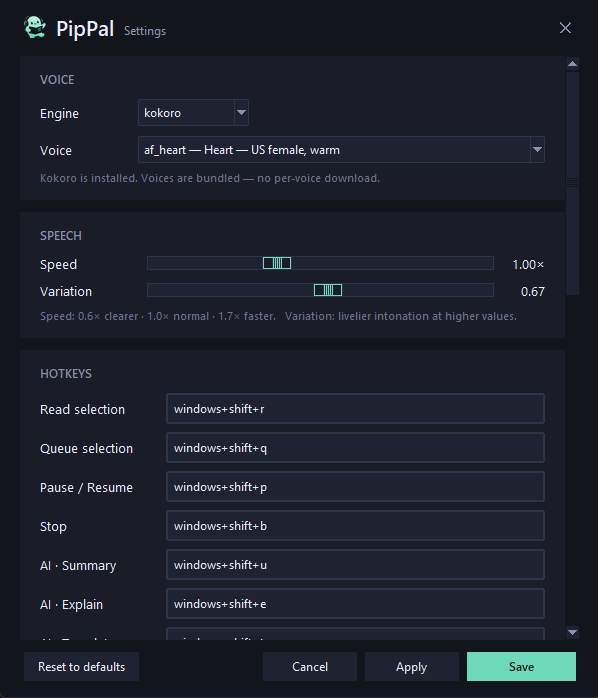The height and width of the screenshot is (698, 598).
Task: Click the 'Read selection' label
Action: click(x=82, y=409)
